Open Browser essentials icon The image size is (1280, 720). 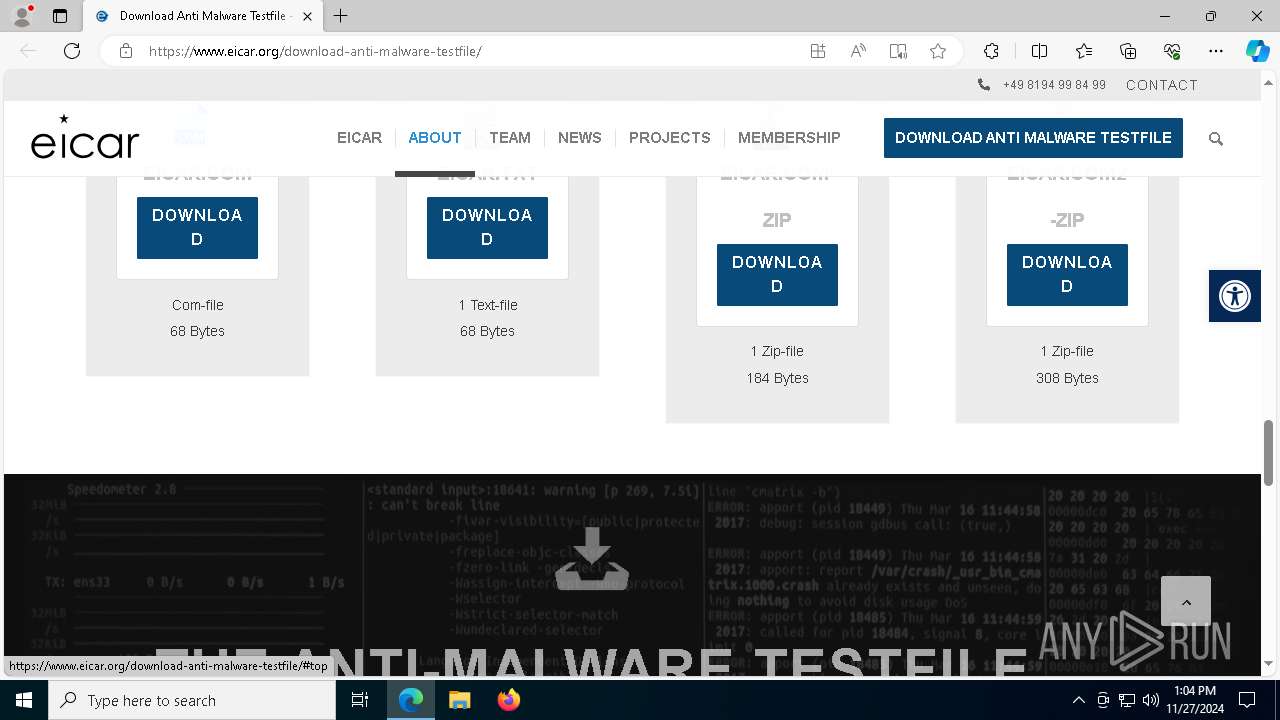[1172, 51]
